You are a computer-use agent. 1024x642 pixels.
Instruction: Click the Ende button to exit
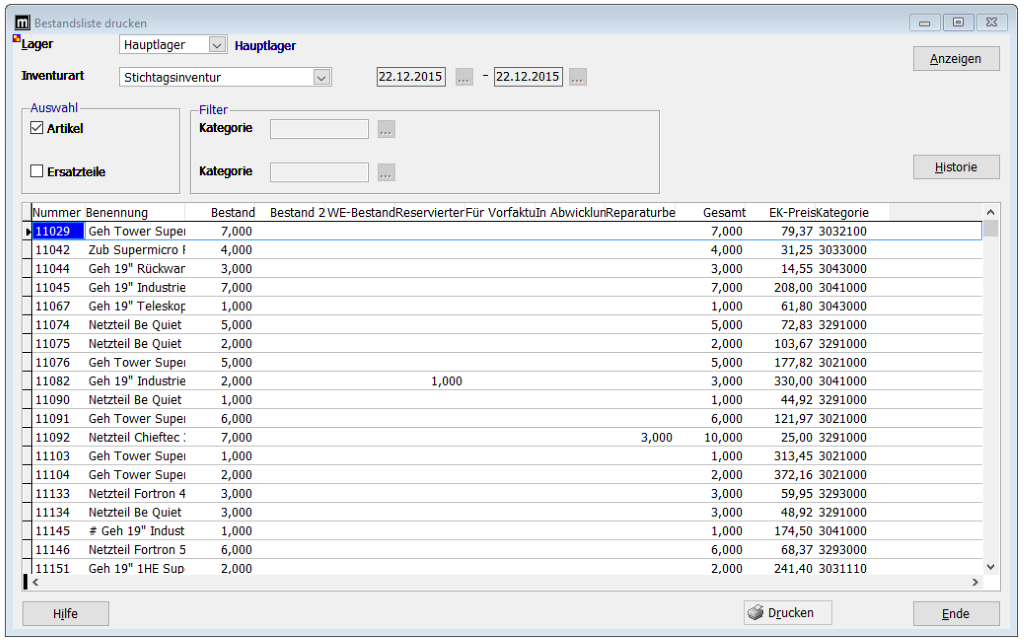pyautogui.click(x=956, y=613)
